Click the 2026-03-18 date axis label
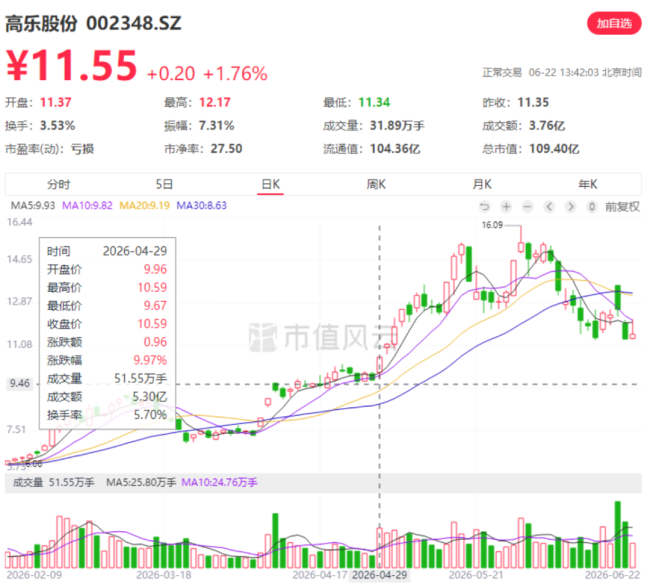 pos(164,575)
